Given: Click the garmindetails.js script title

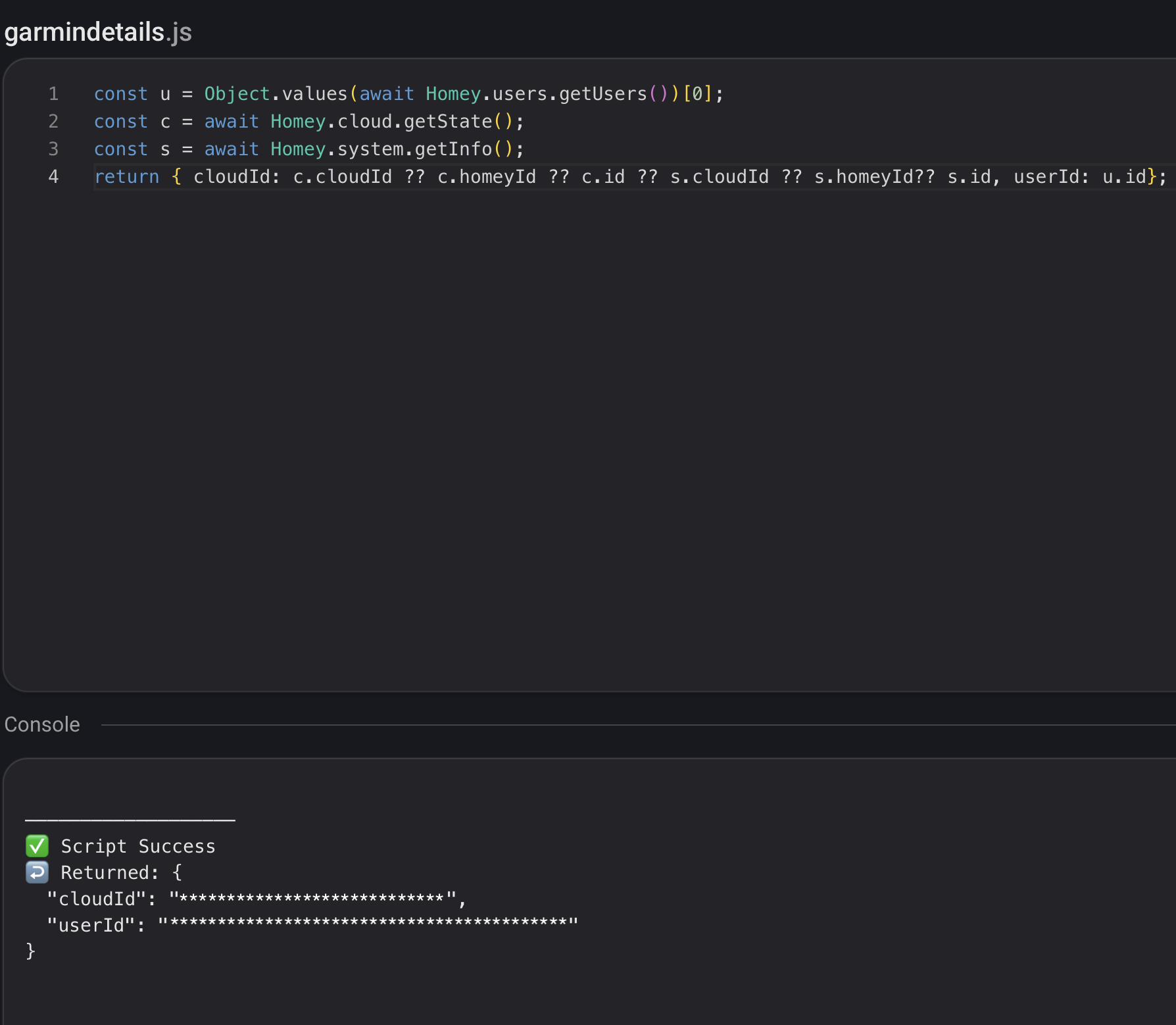Looking at the screenshot, I should click(x=98, y=32).
